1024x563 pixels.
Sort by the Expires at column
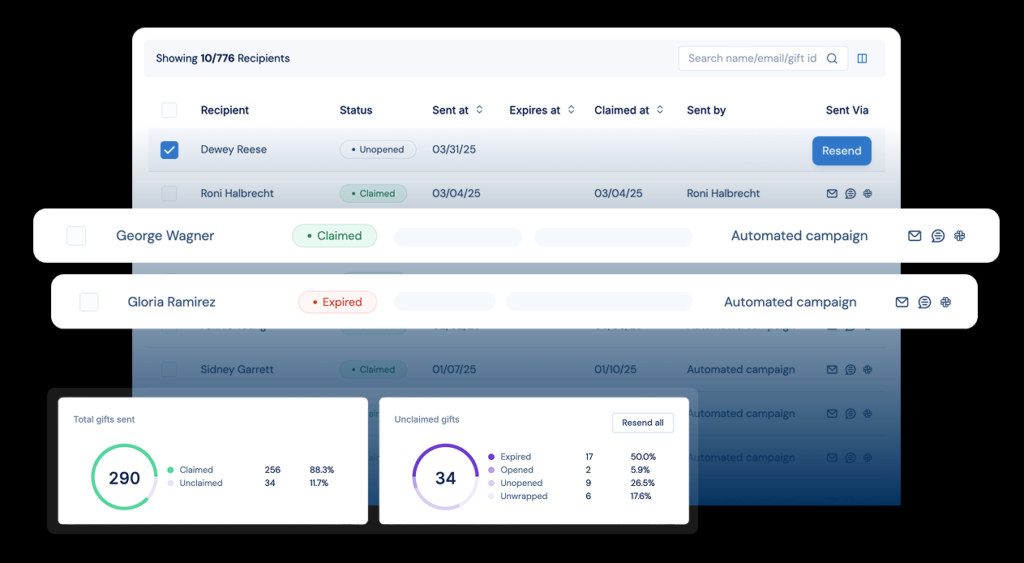(x=571, y=110)
